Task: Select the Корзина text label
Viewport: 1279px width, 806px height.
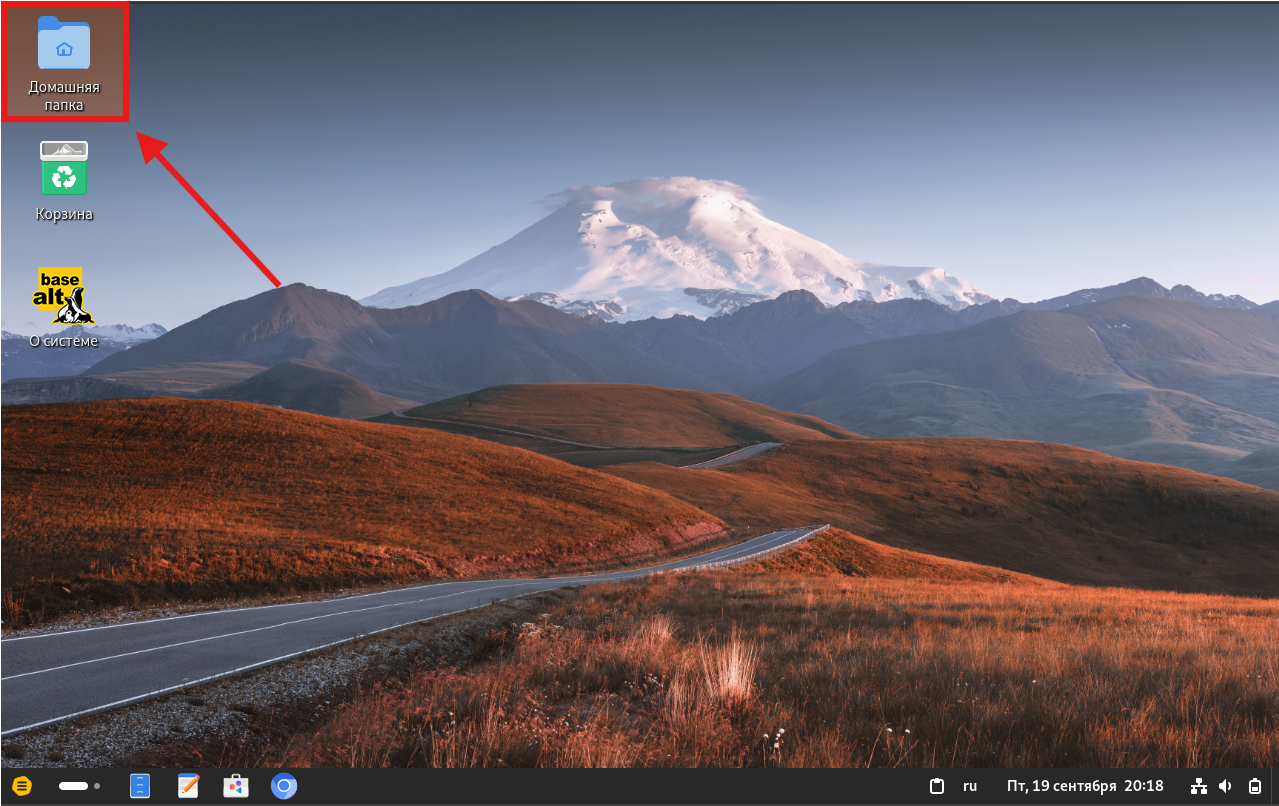Action: 64,214
